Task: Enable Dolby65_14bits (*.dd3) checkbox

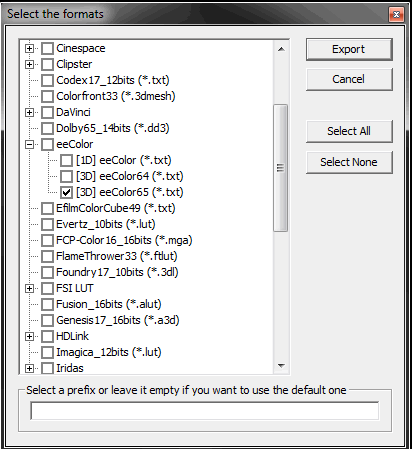Action: (47, 128)
